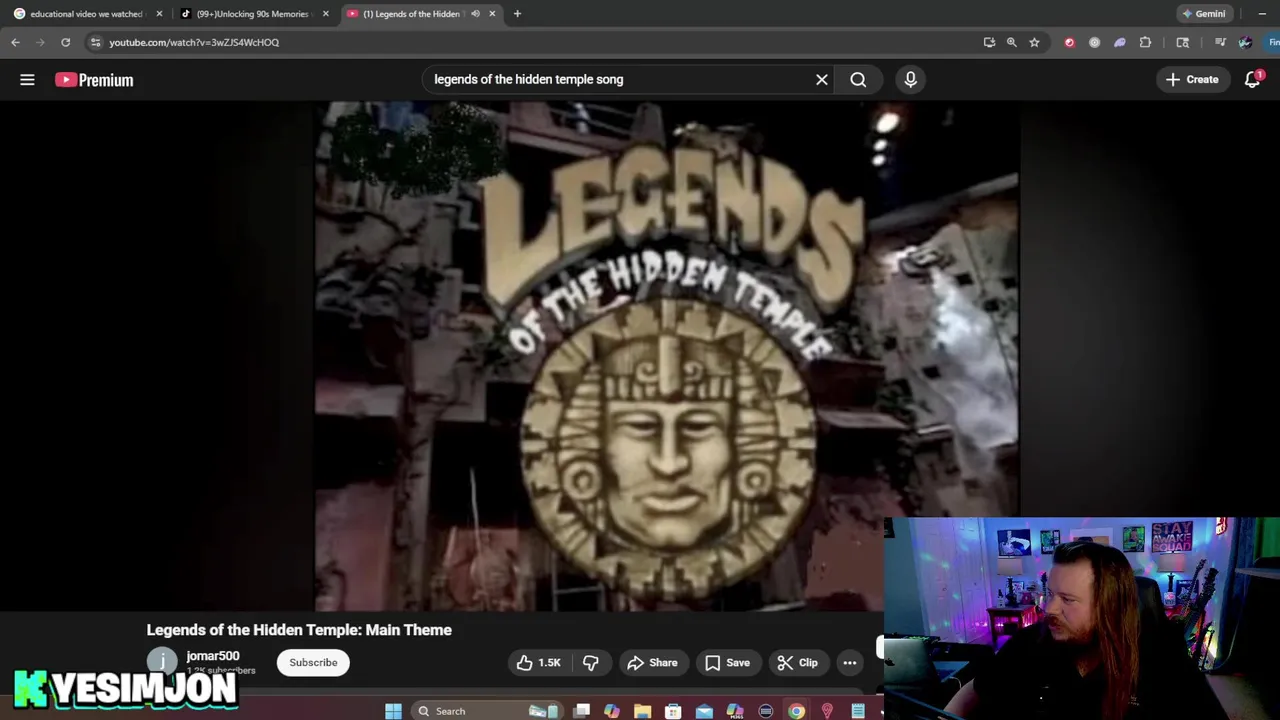This screenshot has width=1280, height=720.
Task: Open Gemini in Chrome
Action: click(x=1203, y=14)
